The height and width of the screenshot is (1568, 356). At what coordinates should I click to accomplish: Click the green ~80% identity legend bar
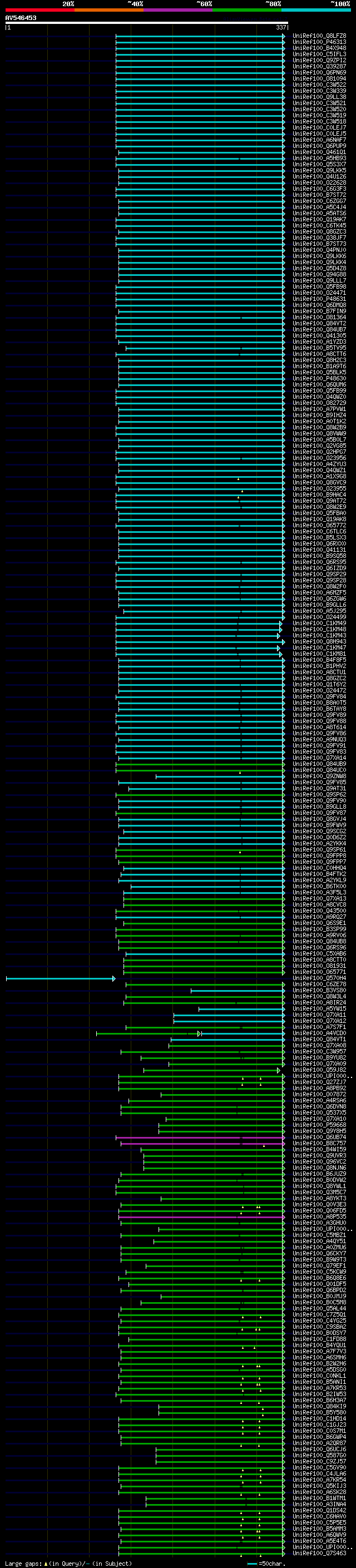pyautogui.click(x=247, y=10)
